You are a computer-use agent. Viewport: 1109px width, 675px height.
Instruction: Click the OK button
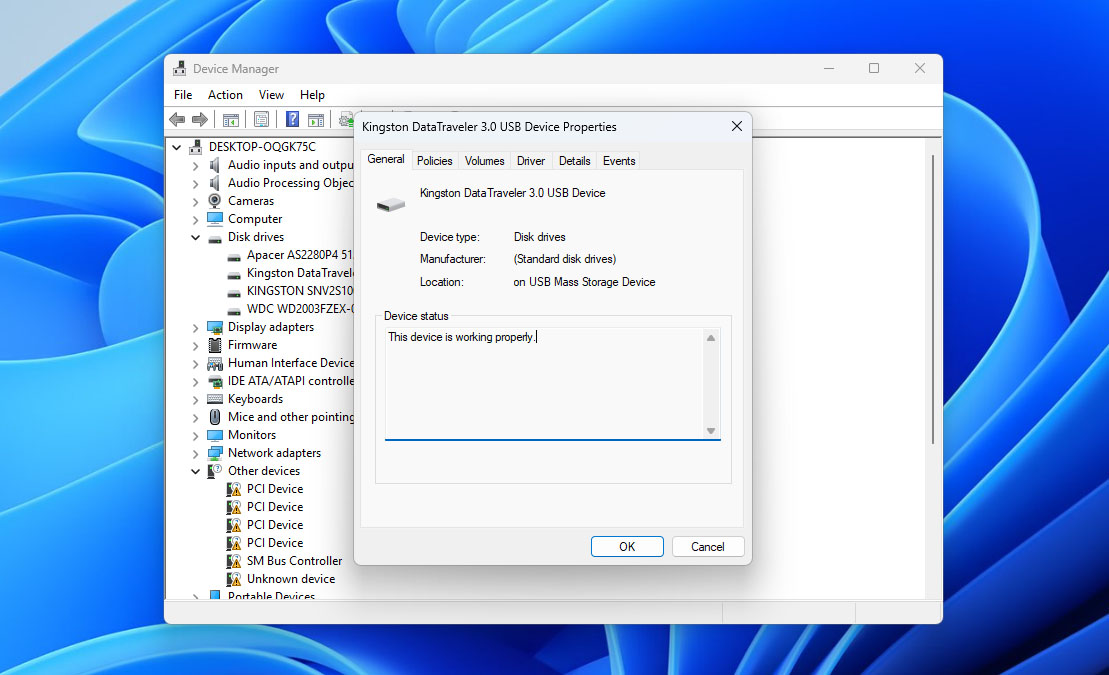627,546
